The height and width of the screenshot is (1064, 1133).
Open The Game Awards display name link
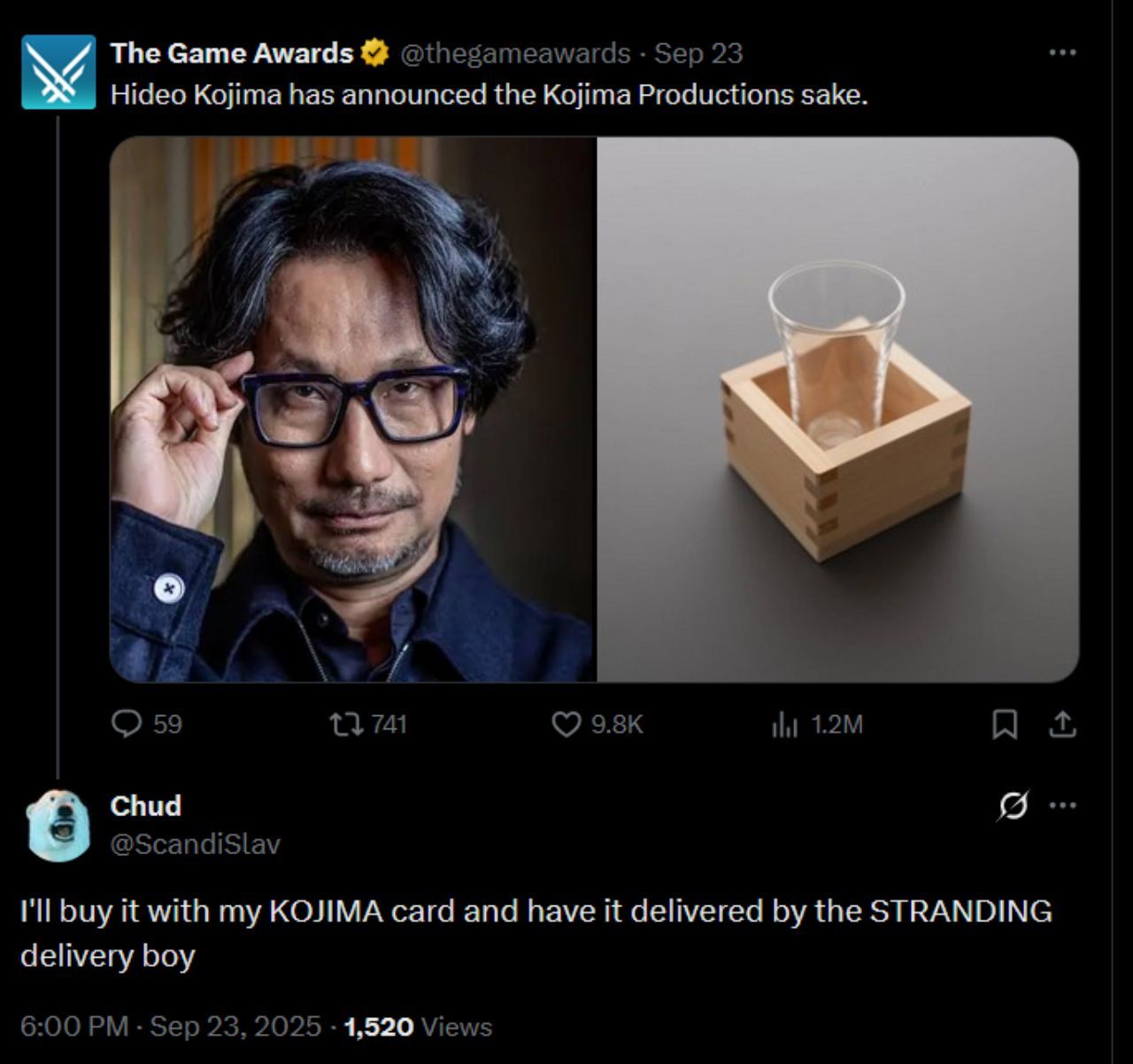[231, 53]
